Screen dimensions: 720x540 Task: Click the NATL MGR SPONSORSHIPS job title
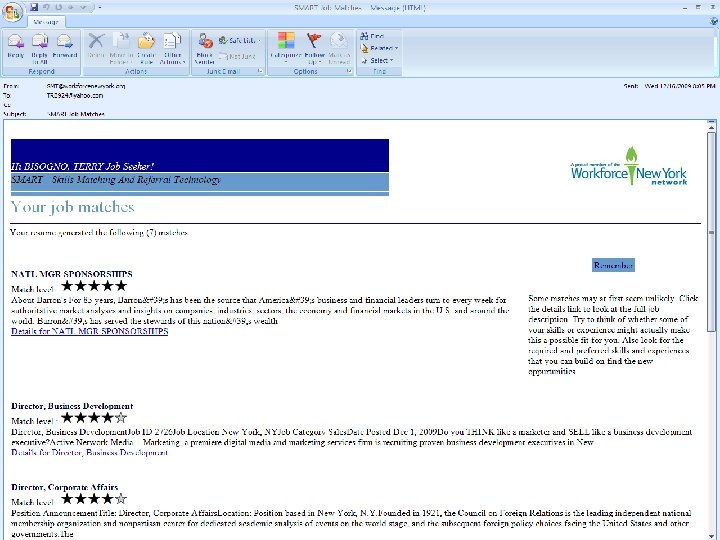click(x=72, y=274)
